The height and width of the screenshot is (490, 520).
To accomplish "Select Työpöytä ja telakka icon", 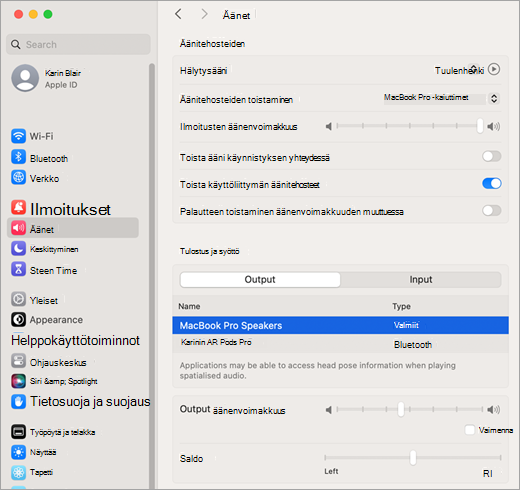I will click(18, 432).
